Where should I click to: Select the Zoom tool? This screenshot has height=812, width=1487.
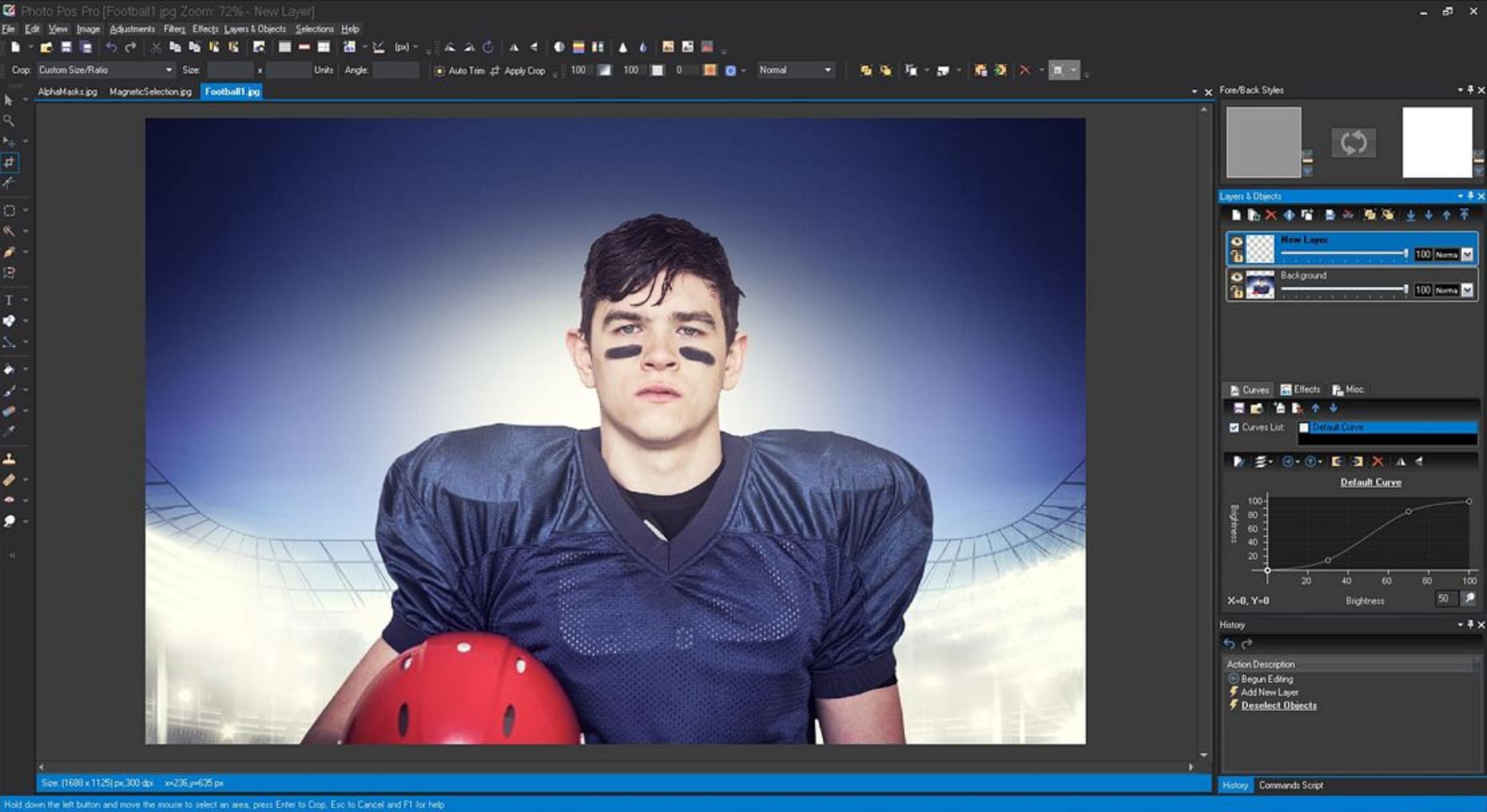tap(10, 121)
